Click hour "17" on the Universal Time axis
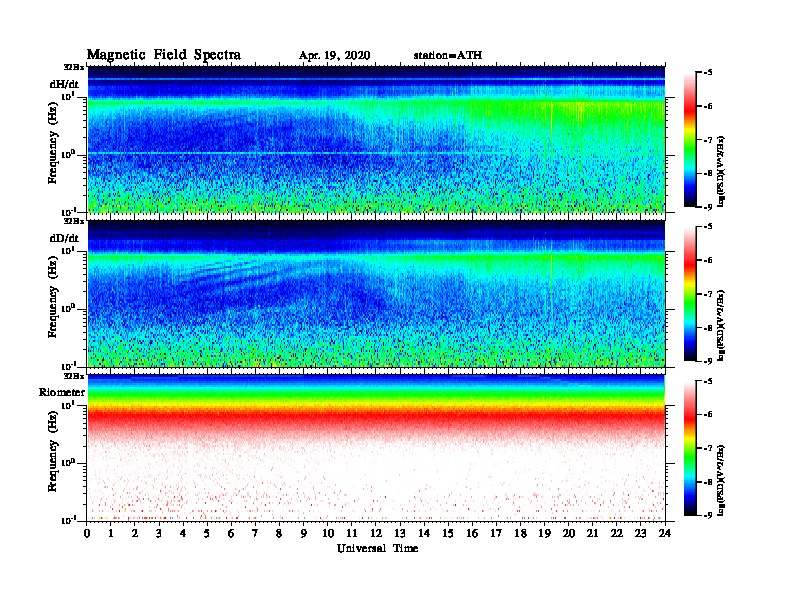This screenshot has width=792, height=612. point(496,533)
